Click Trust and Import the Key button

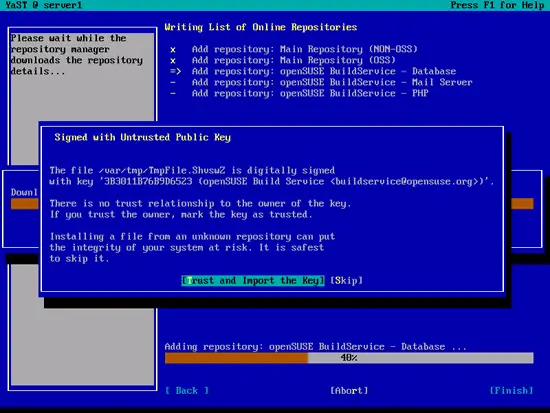pos(253,281)
